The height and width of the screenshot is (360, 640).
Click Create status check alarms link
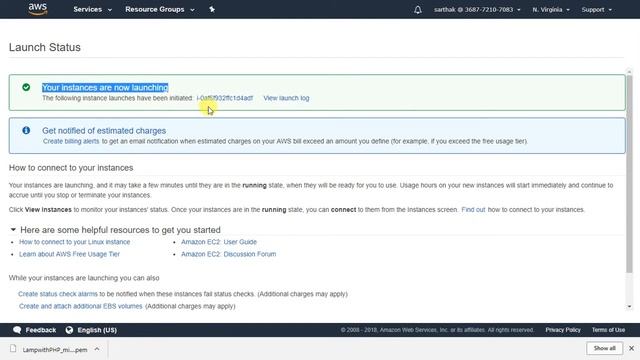click(x=58, y=294)
